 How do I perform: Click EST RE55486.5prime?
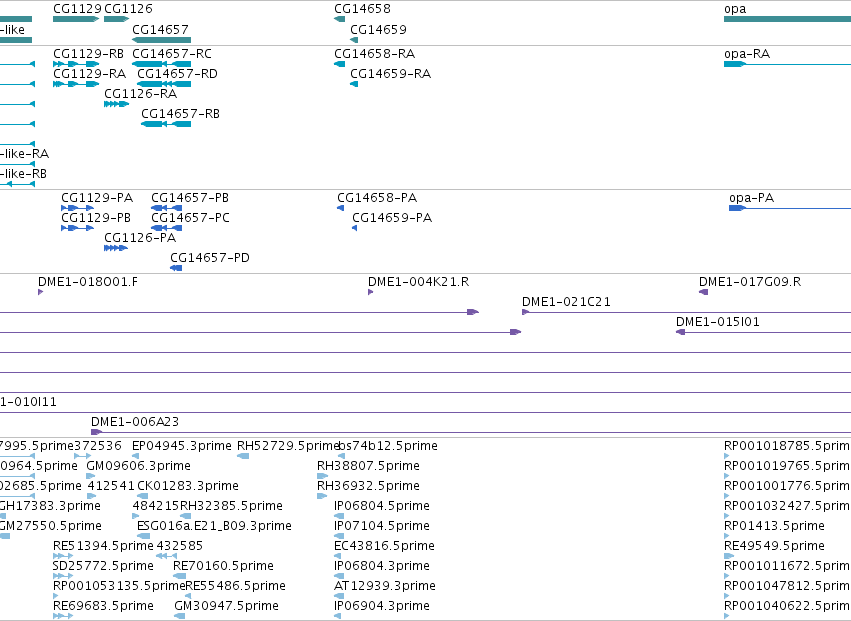[235, 586]
